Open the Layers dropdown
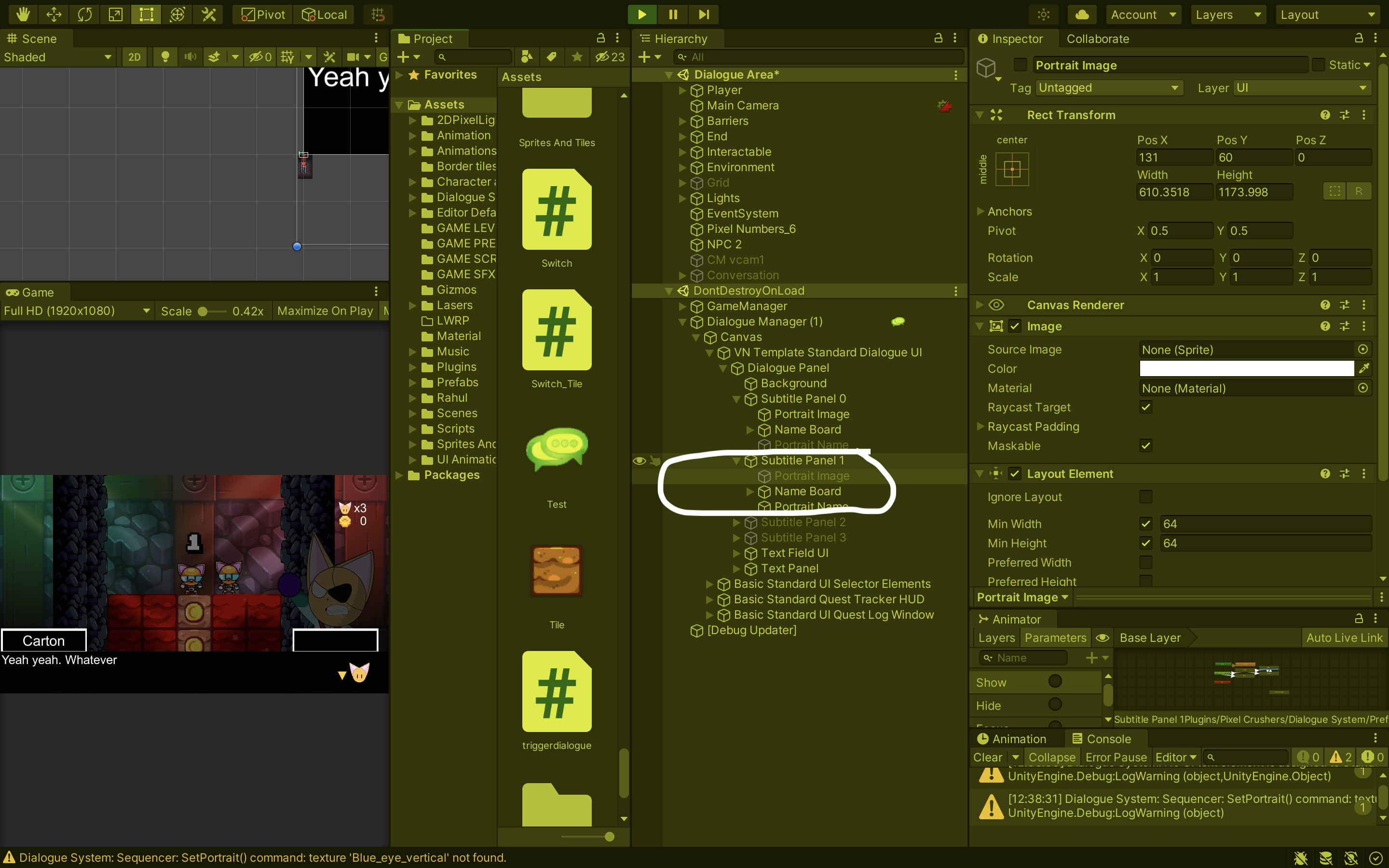The height and width of the screenshot is (868, 1389). coord(1228,14)
